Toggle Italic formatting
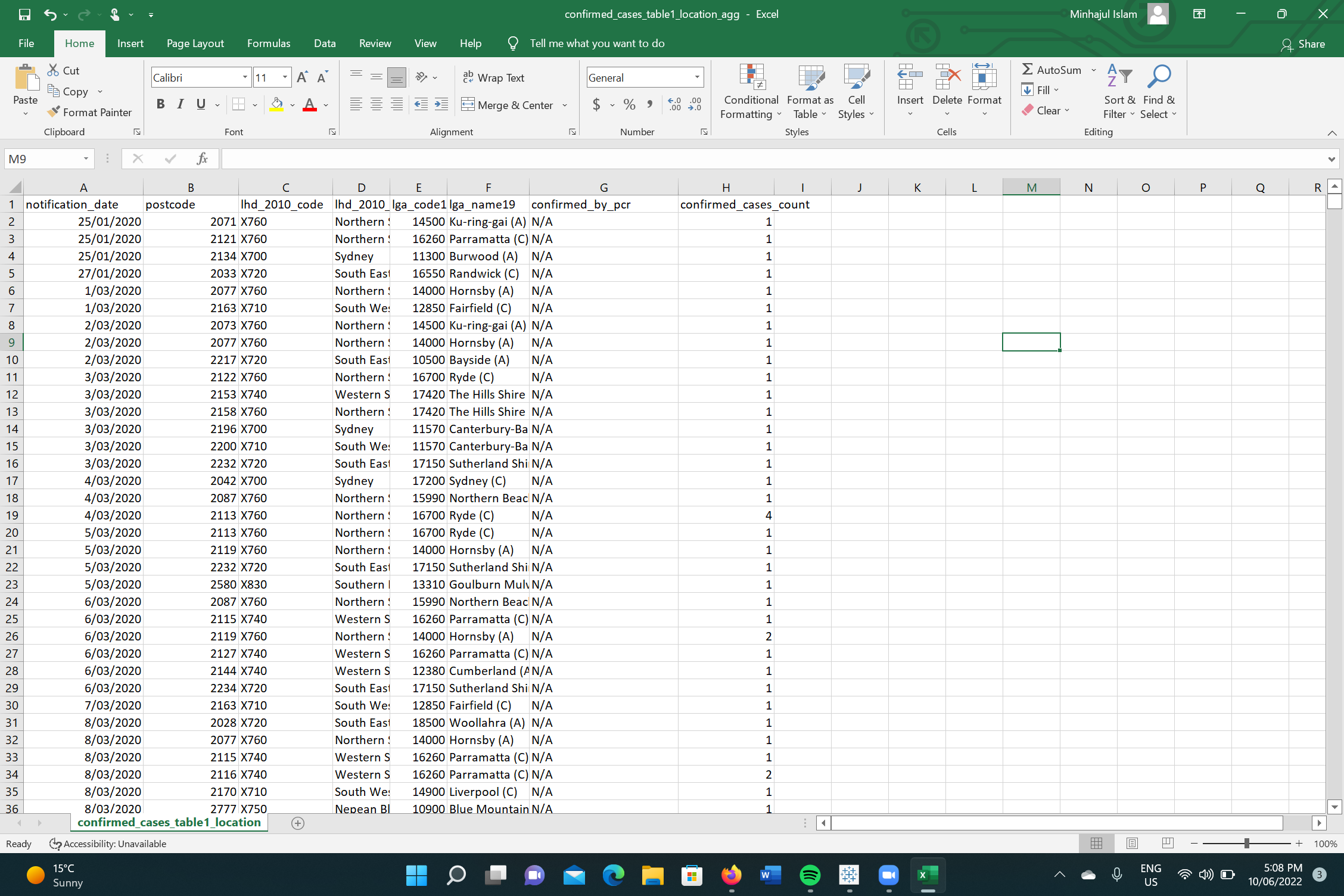Viewport: 1344px width, 896px height. click(x=181, y=105)
